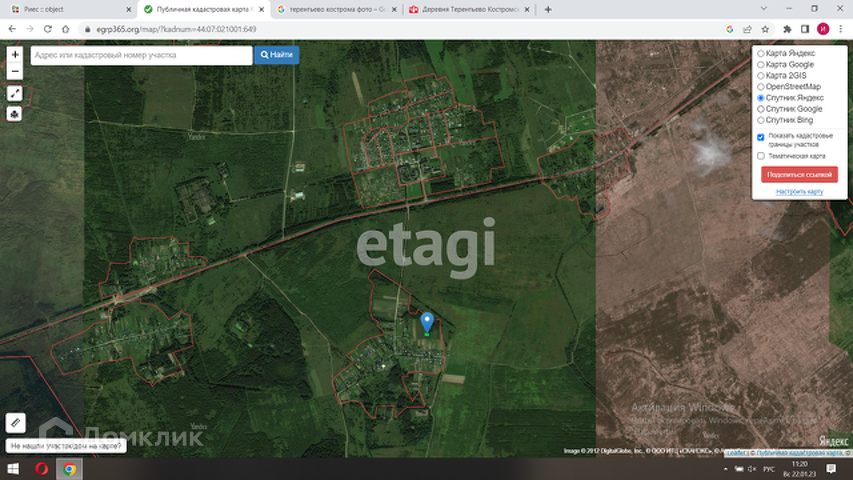Toggle the browser side panel
This screenshot has width=853, height=480.
point(805,29)
